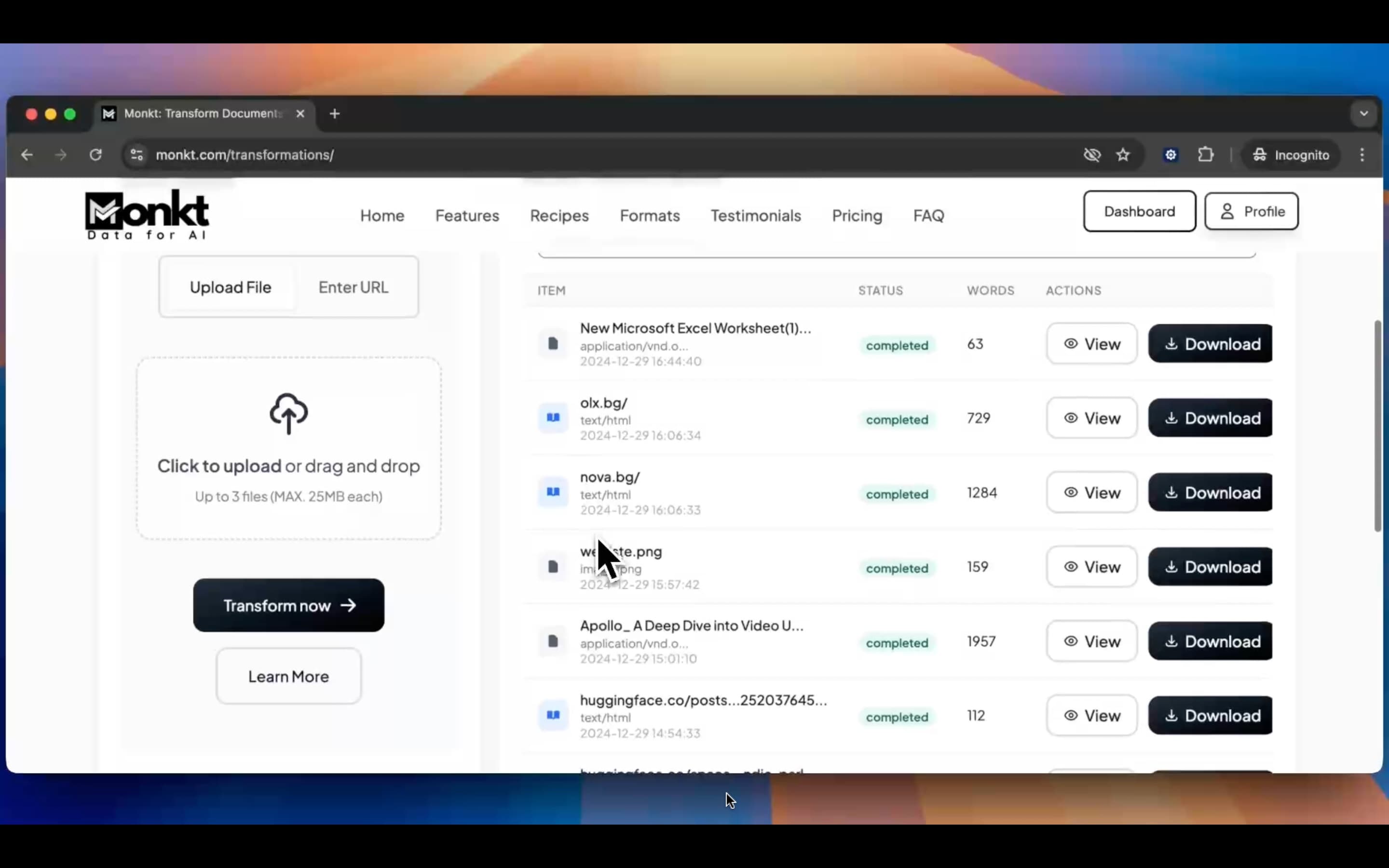Image resolution: width=1389 pixels, height=868 pixels.
Task: Click the ITEM column header
Action: click(x=552, y=290)
